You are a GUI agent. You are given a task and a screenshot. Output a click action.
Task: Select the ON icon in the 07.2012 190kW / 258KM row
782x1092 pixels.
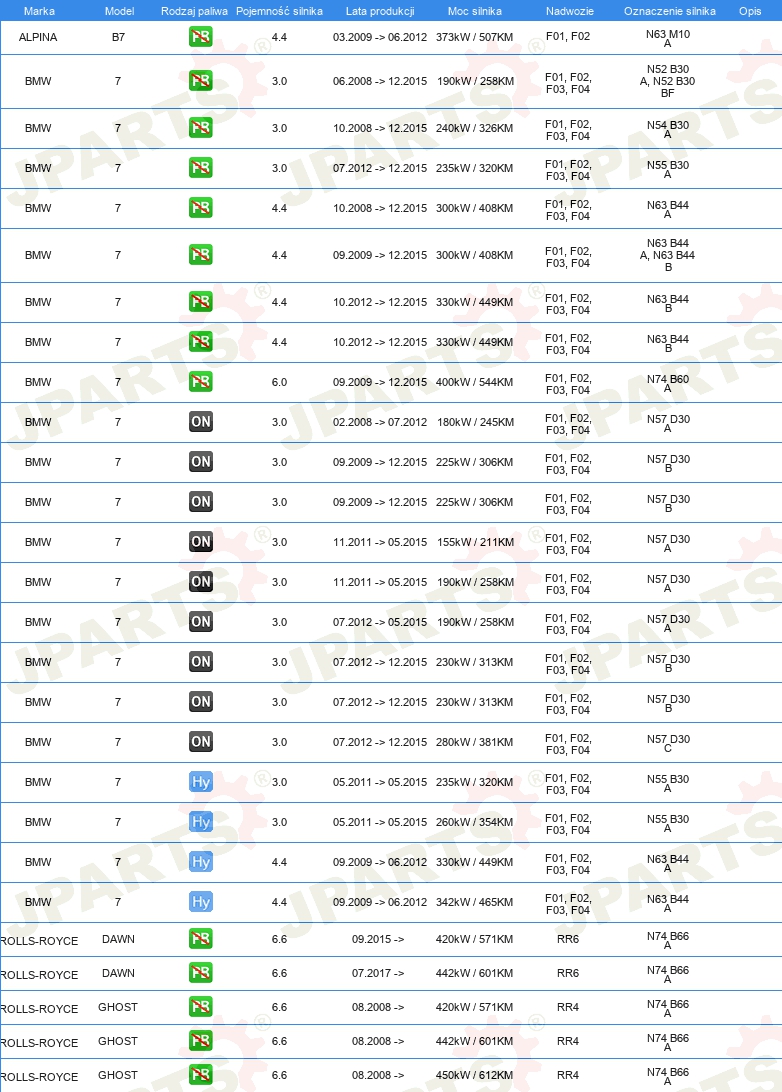pyautogui.click(x=201, y=622)
